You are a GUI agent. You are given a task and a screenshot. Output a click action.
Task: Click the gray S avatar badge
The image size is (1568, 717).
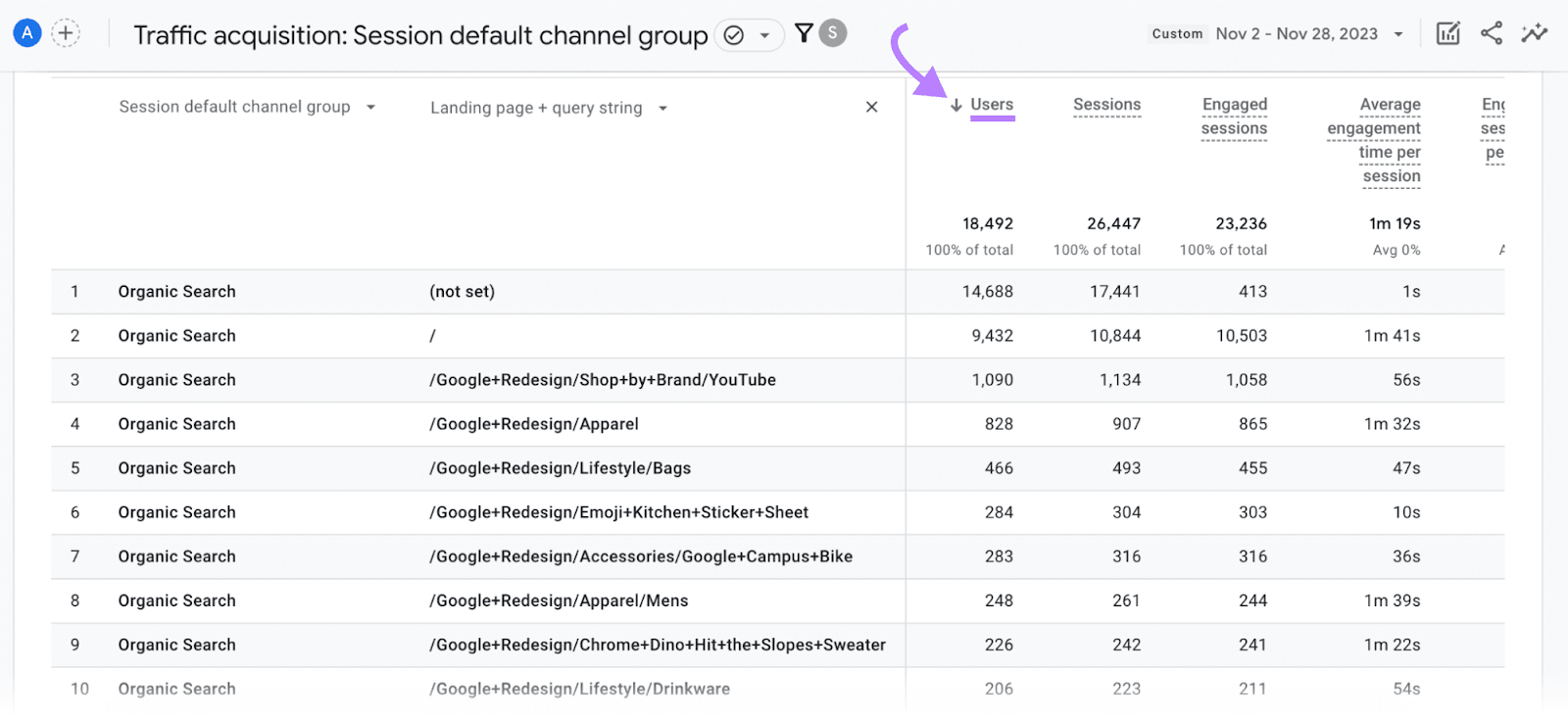pos(832,33)
